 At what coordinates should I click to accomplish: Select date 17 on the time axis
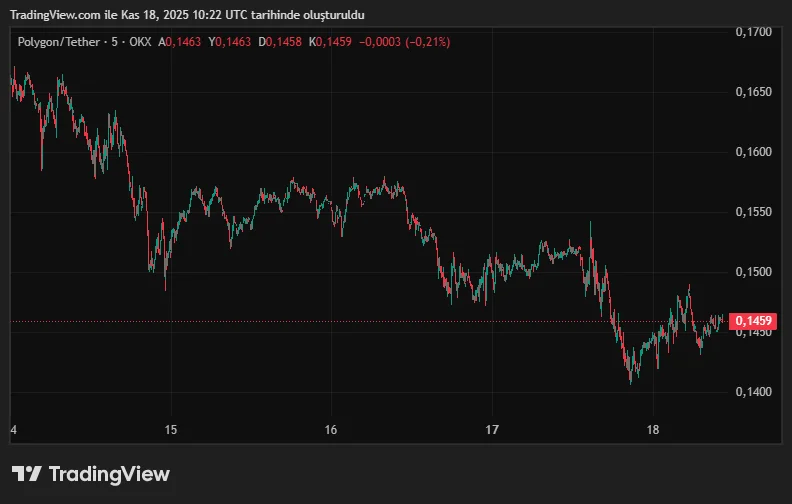(x=491, y=430)
